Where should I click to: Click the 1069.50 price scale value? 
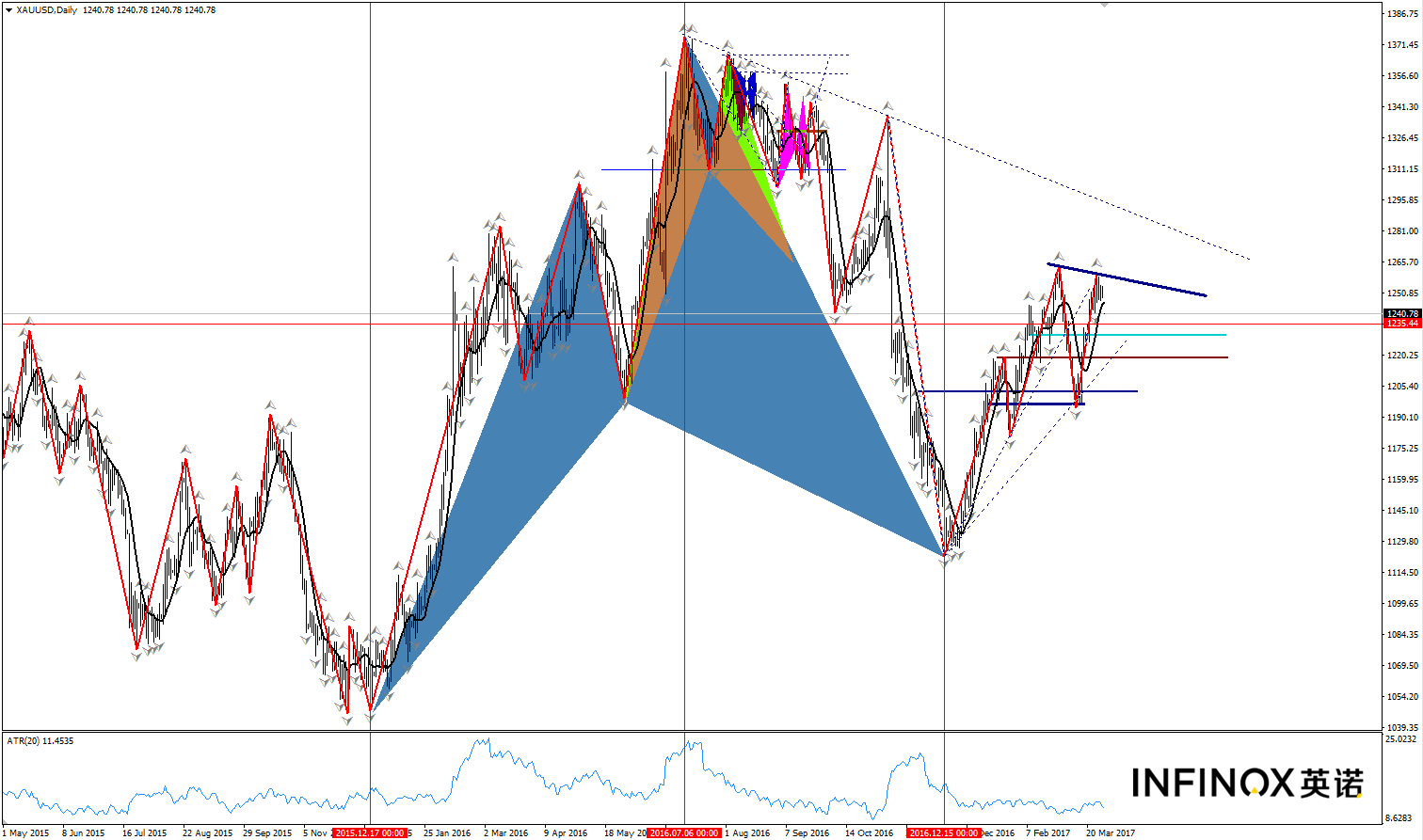[x=1402, y=666]
